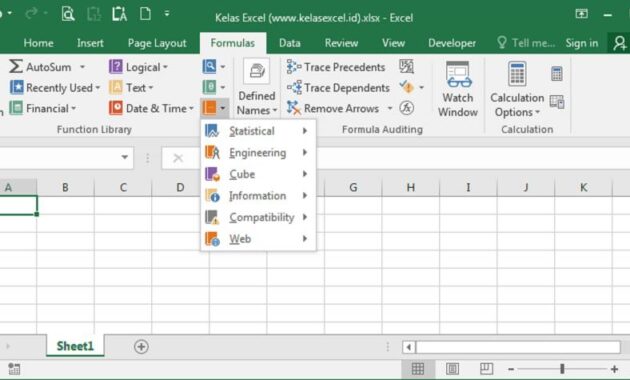This screenshot has width=630, height=380.
Task: Open Date & Time functions menu
Action: click(x=151, y=108)
